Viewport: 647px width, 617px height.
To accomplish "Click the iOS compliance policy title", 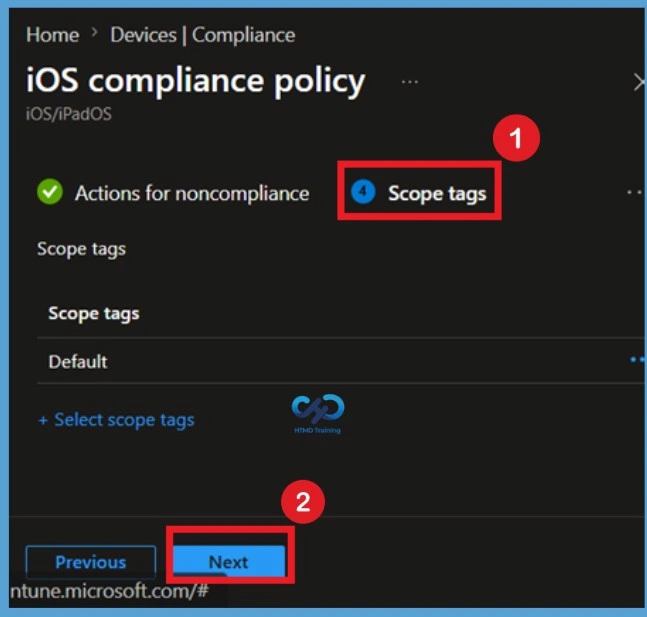I will point(196,81).
